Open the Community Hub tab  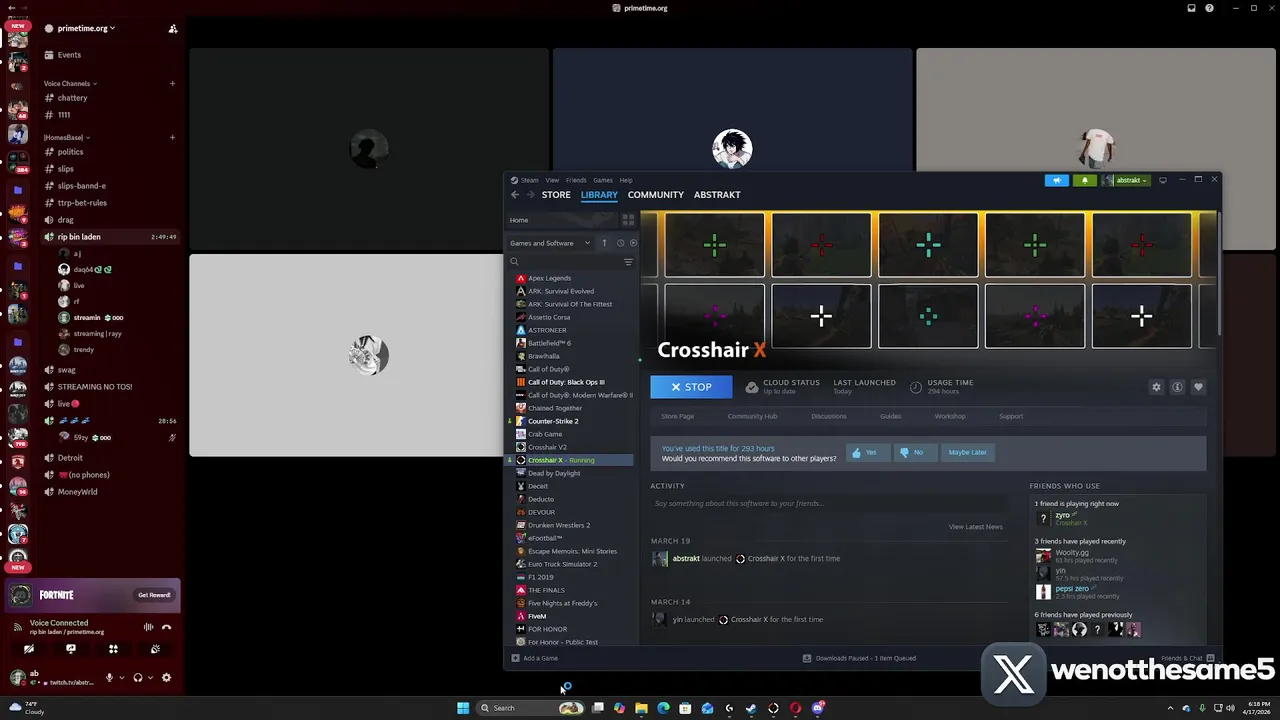coord(752,416)
